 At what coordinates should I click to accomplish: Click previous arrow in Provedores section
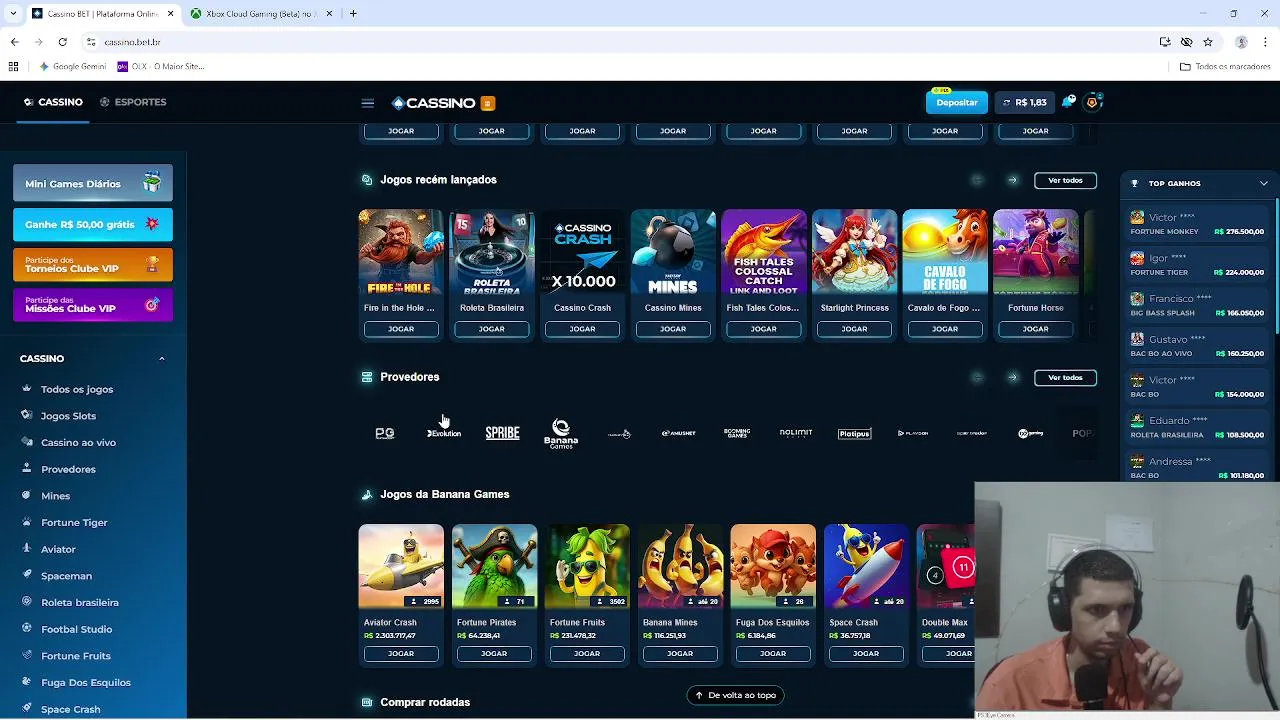pos(977,377)
